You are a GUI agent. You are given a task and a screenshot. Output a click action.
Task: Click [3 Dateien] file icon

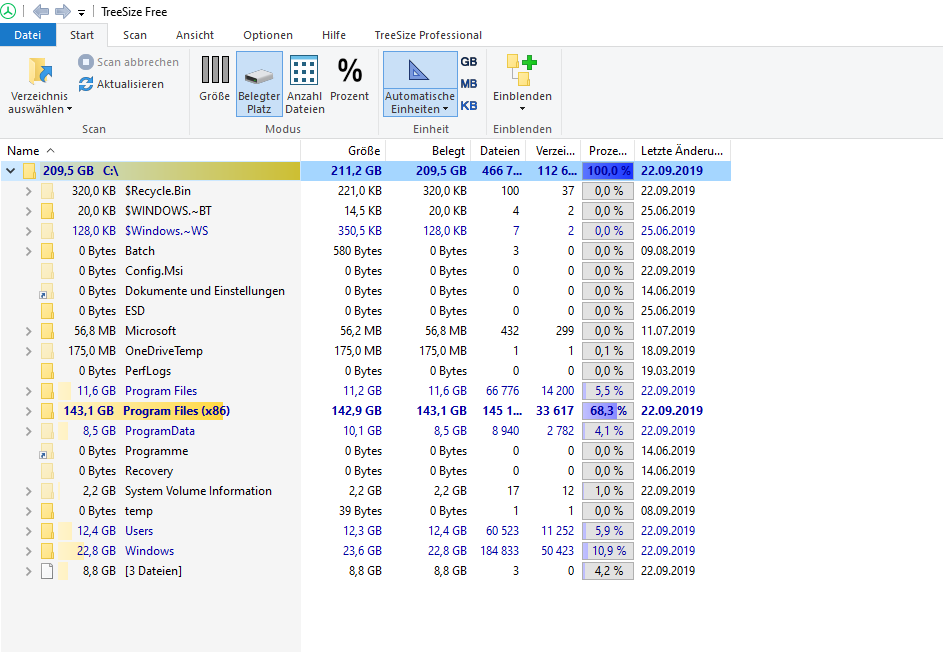pos(48,571)
